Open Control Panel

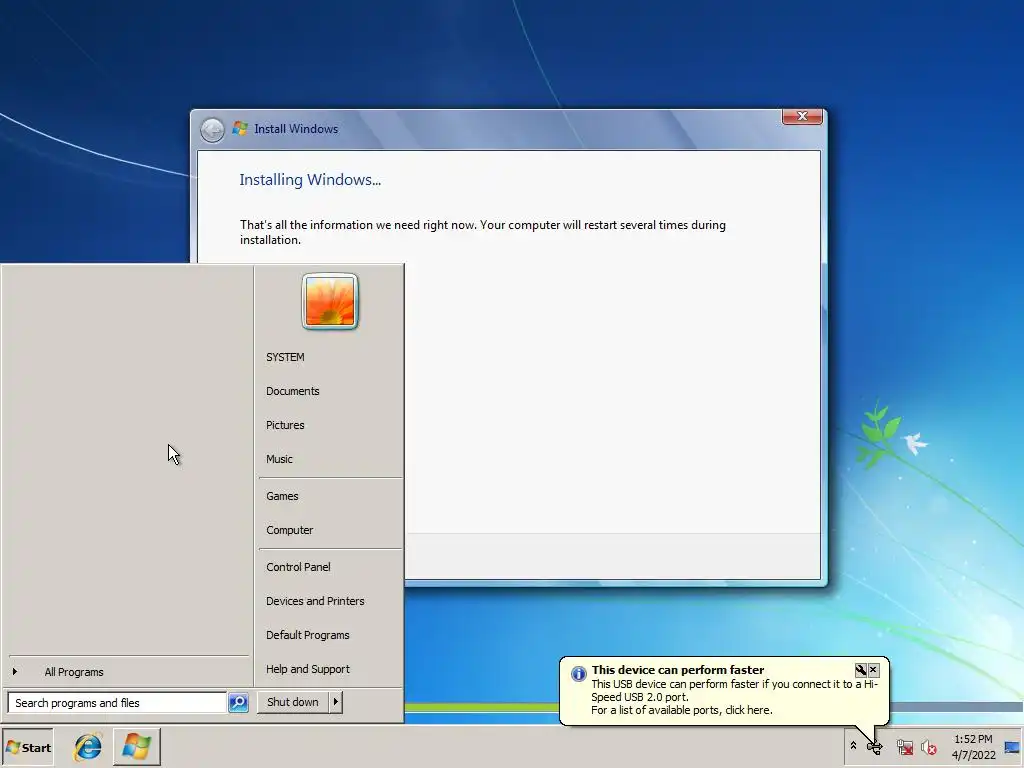tap(298, 567)
